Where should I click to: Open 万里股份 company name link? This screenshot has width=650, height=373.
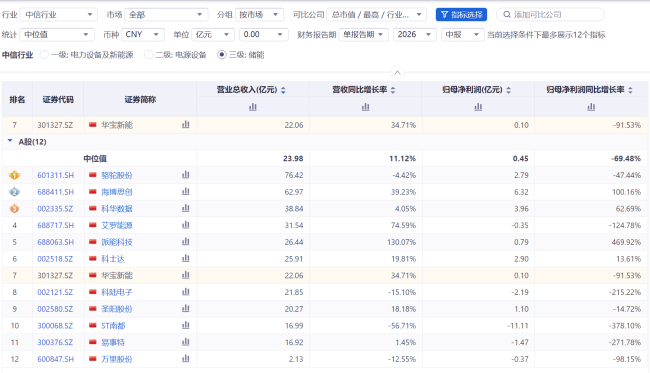pos(117,359)
